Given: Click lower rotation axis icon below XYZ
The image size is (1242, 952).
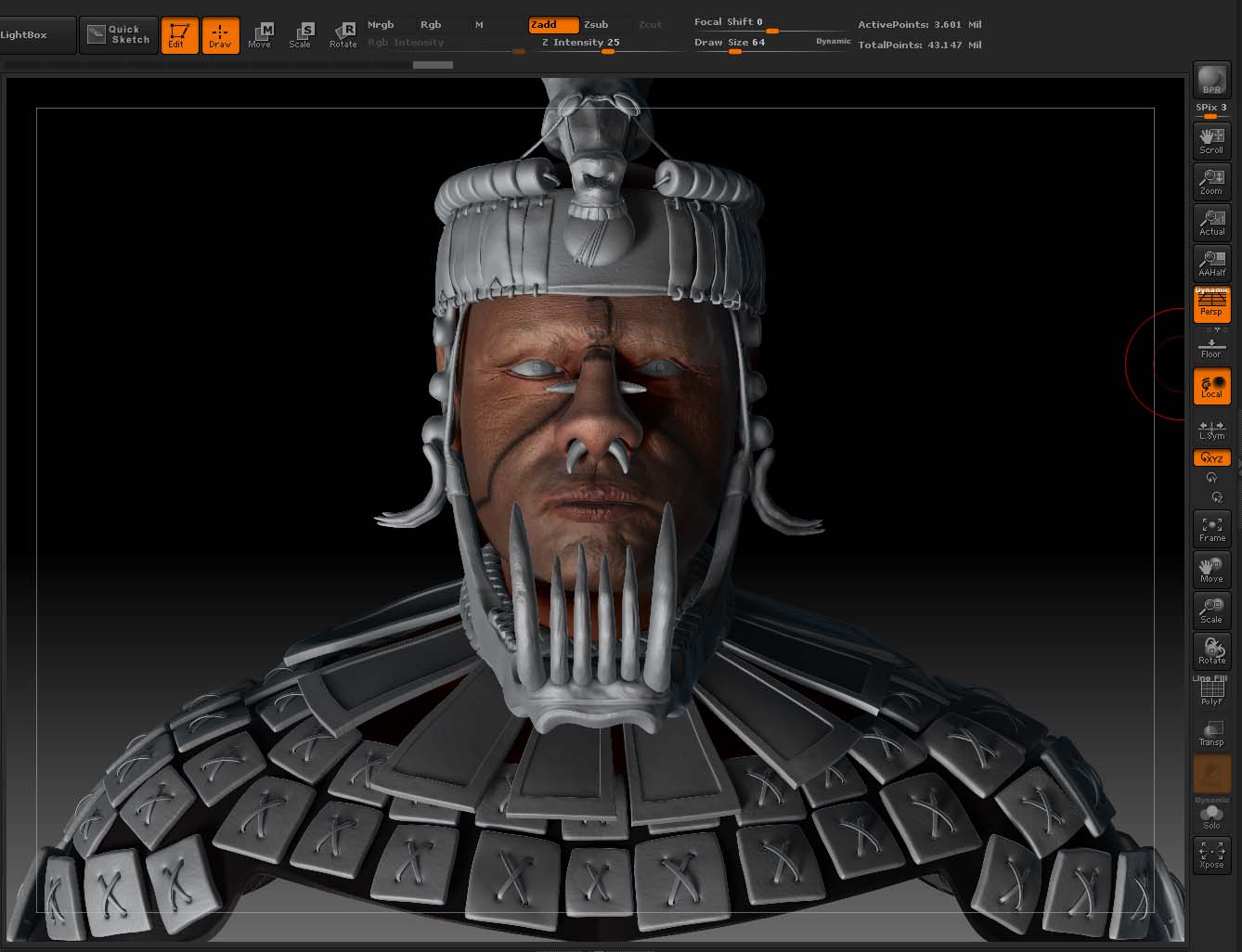Looking at the screenshot, I should [x=1217, y=497].
